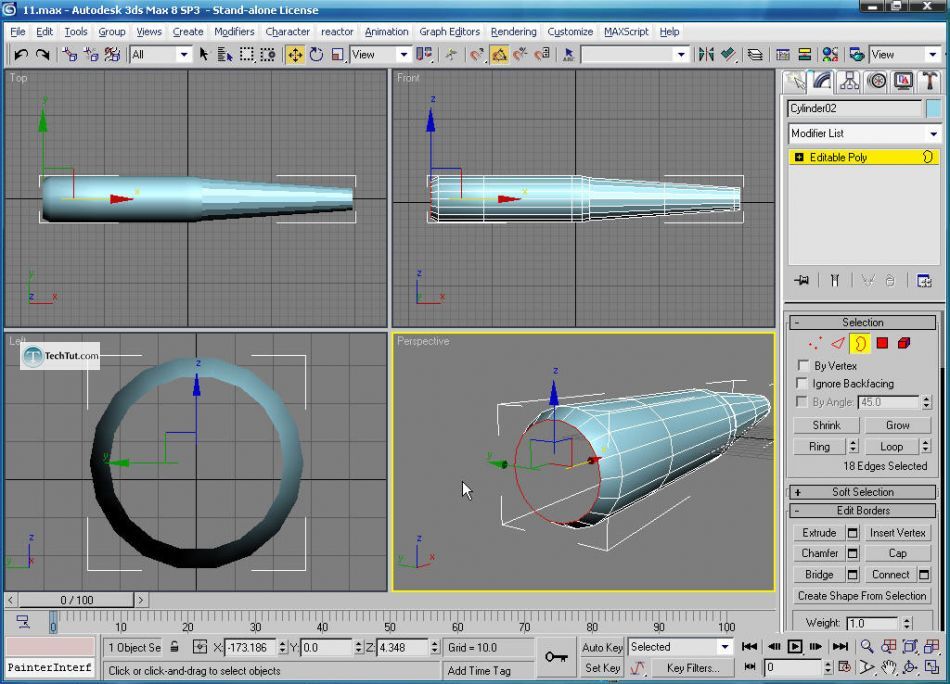The height and width of the screenshot is (684, 950).
Task: Expand Editable Poly plus in stack
Action: pos(799,158)
